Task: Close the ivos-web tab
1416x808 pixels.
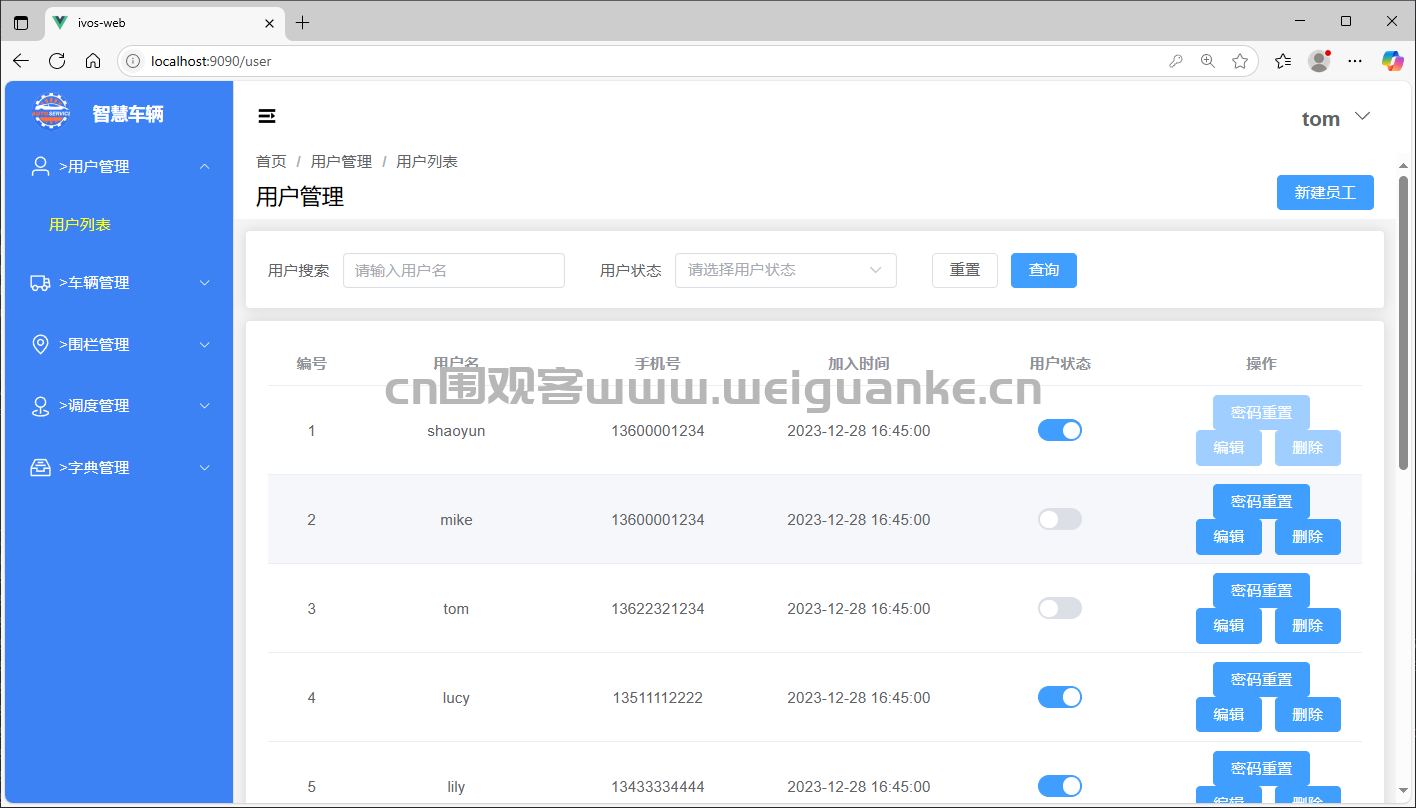Action: click(x=270, y=23)
